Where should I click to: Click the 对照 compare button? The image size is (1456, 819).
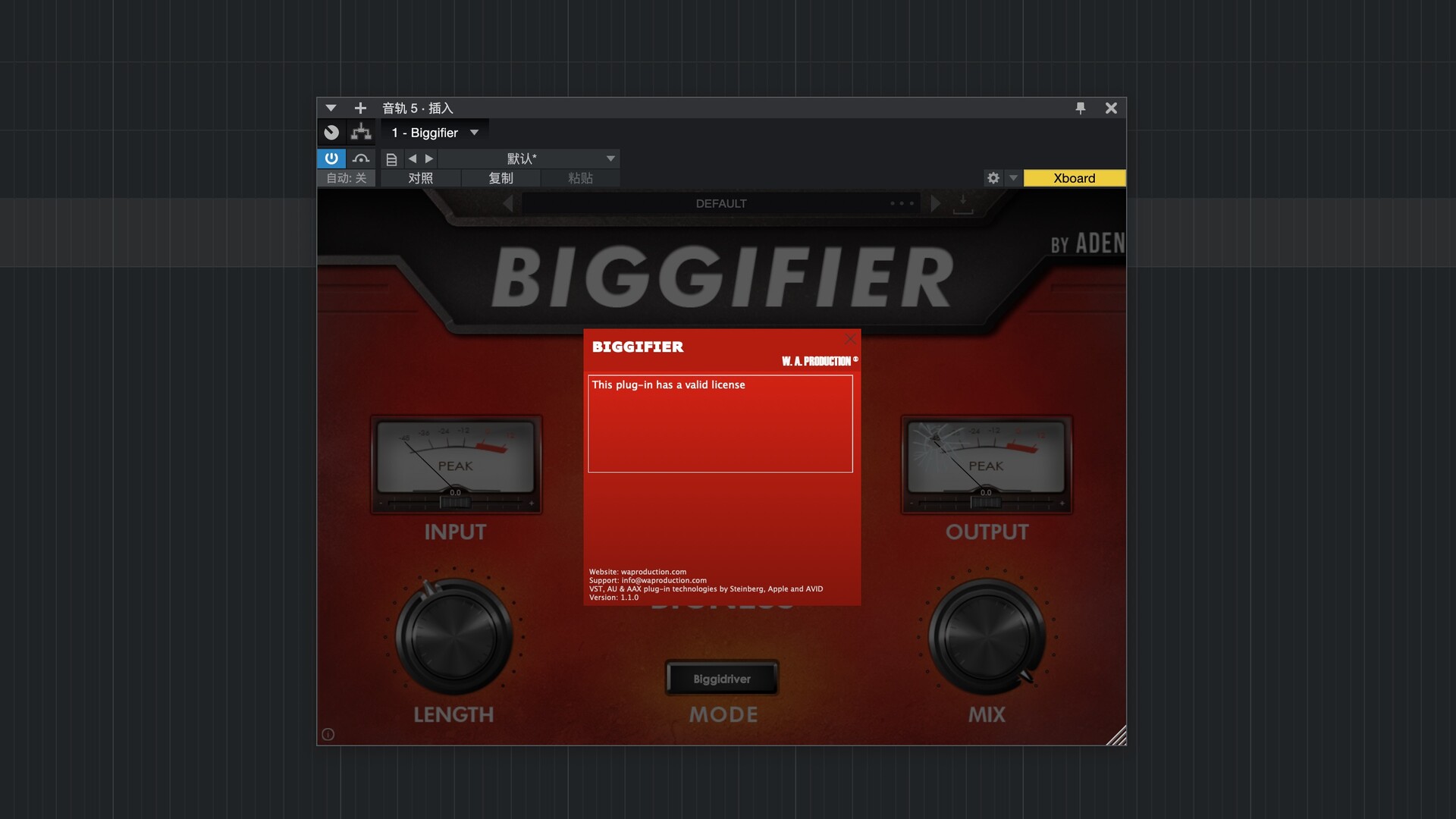[x=420, y=178]
